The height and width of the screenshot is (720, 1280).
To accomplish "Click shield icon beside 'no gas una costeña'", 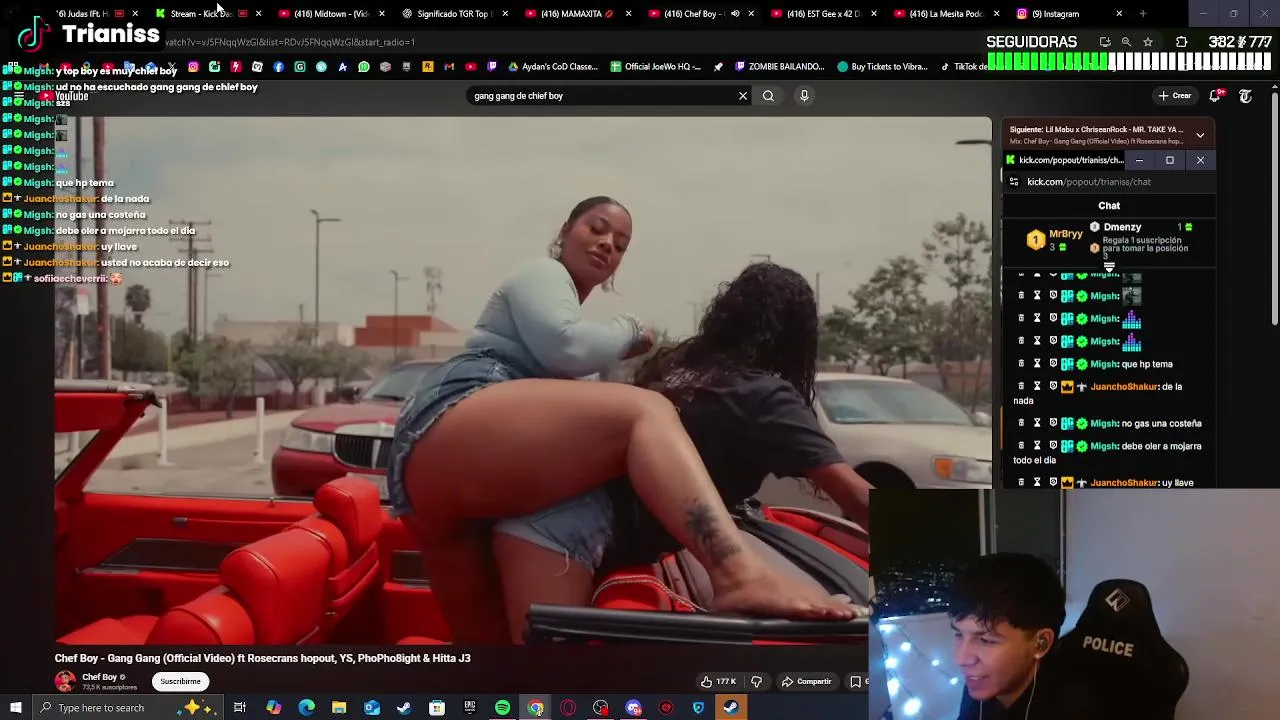I will (x=1053, y=423).
